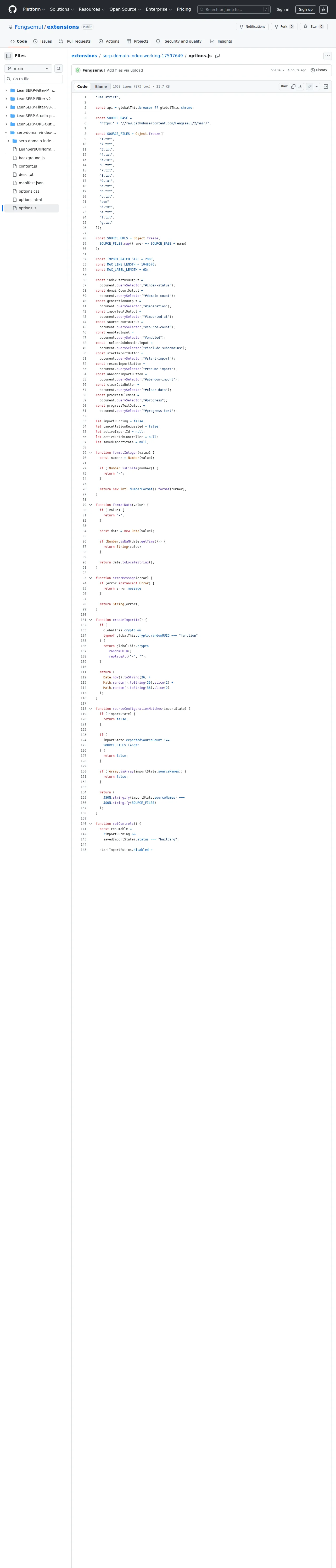Search this repository with the magnifier icon
336x1568 pixels.
[x=59, y=68]
